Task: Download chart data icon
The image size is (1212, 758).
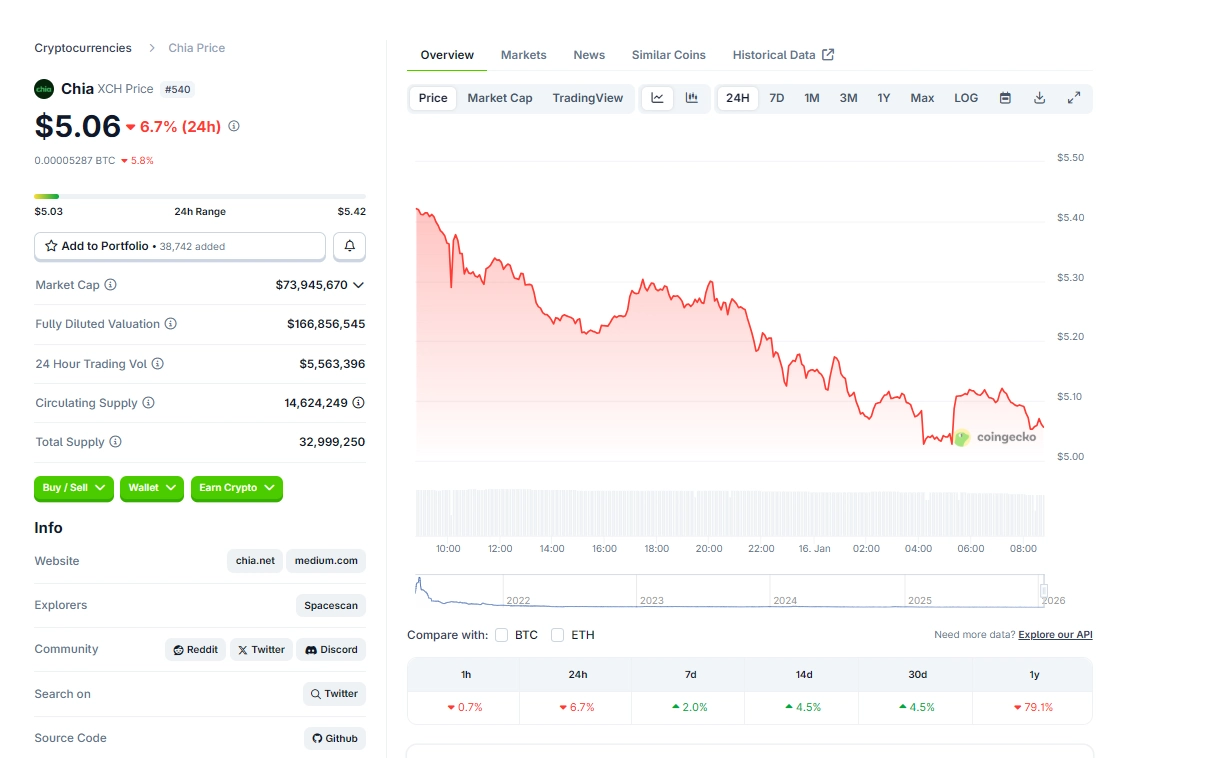Action: (x=1039, y=98)
